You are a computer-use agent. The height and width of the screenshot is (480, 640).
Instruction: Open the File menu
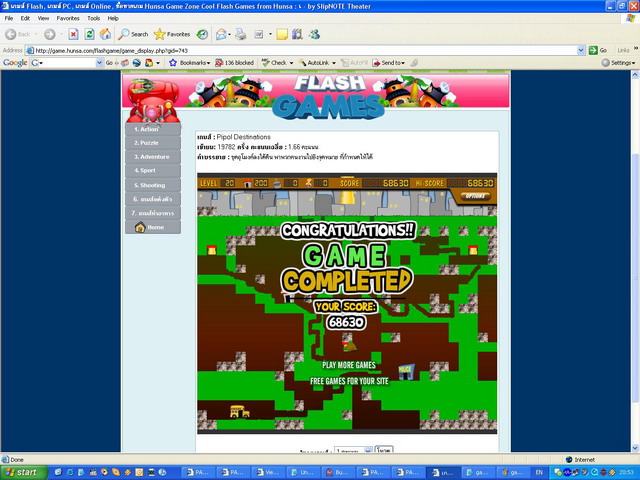9,18
